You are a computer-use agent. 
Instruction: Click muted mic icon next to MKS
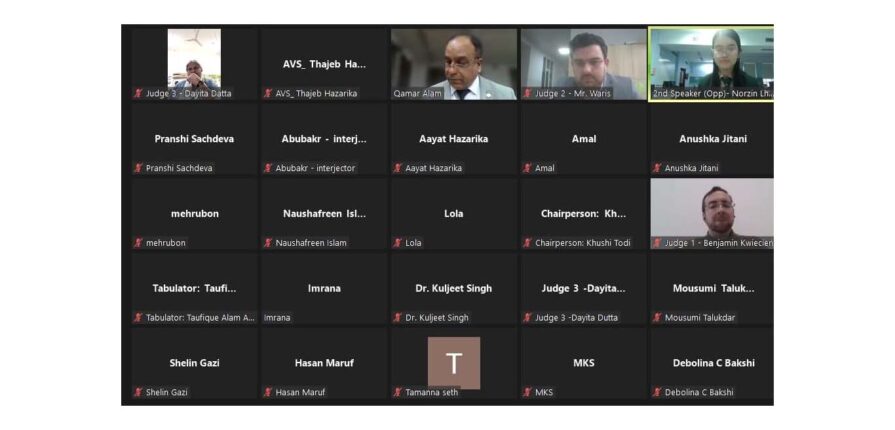[x=527, y=392]
